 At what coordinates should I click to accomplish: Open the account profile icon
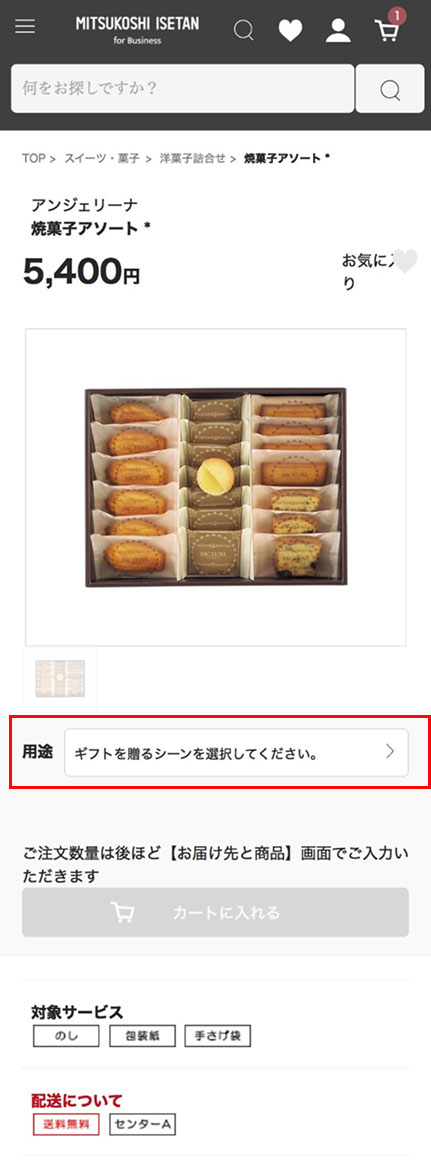[338, 30]
